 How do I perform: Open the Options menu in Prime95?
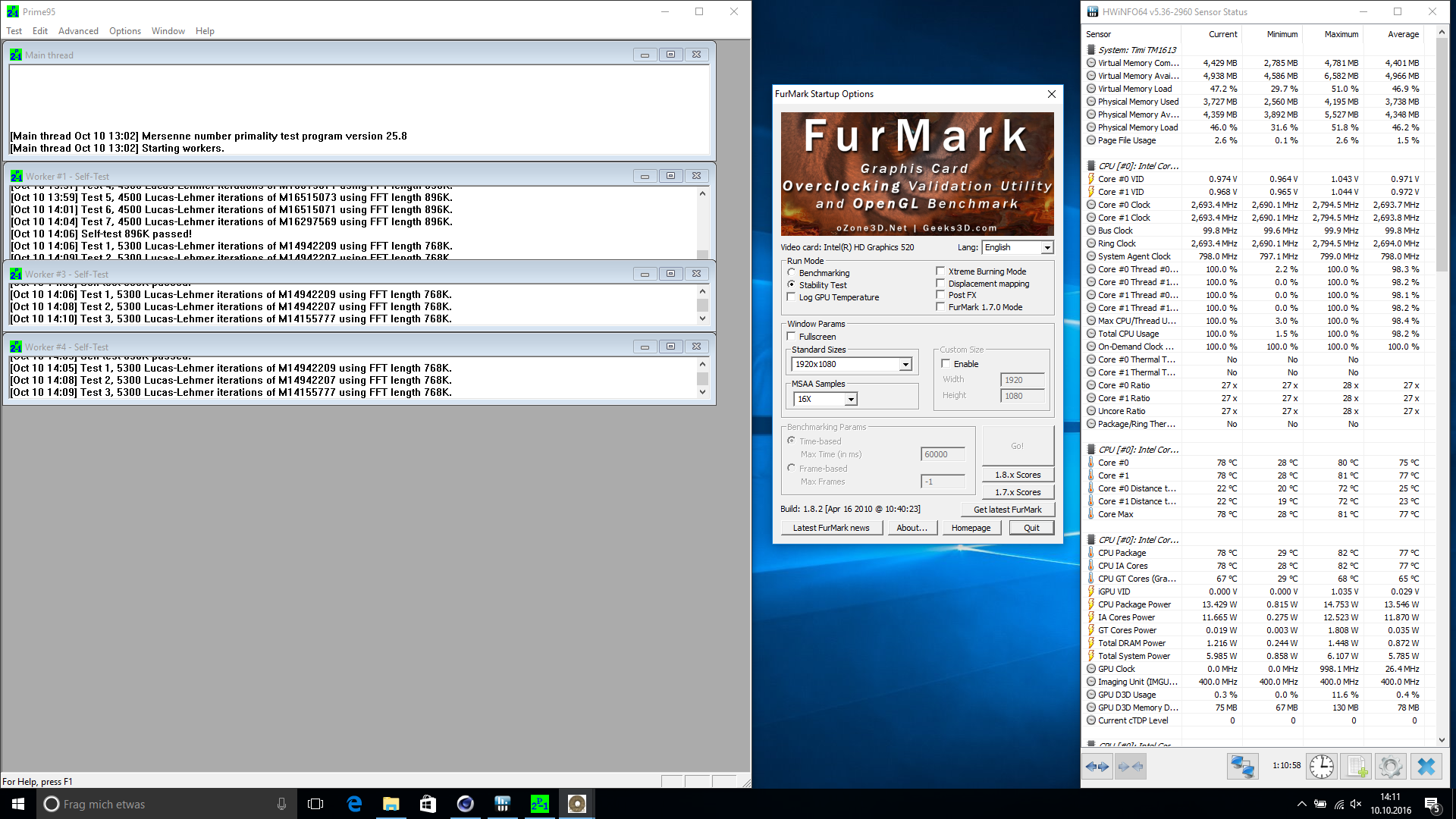click(x=125, y=31)
